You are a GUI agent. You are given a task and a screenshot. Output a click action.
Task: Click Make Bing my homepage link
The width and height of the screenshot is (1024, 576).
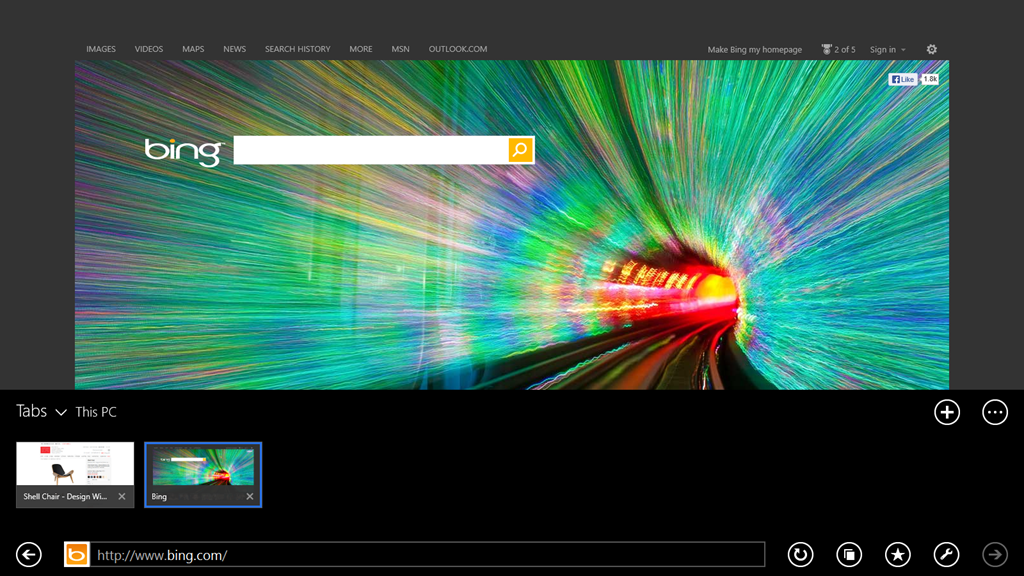754,49
